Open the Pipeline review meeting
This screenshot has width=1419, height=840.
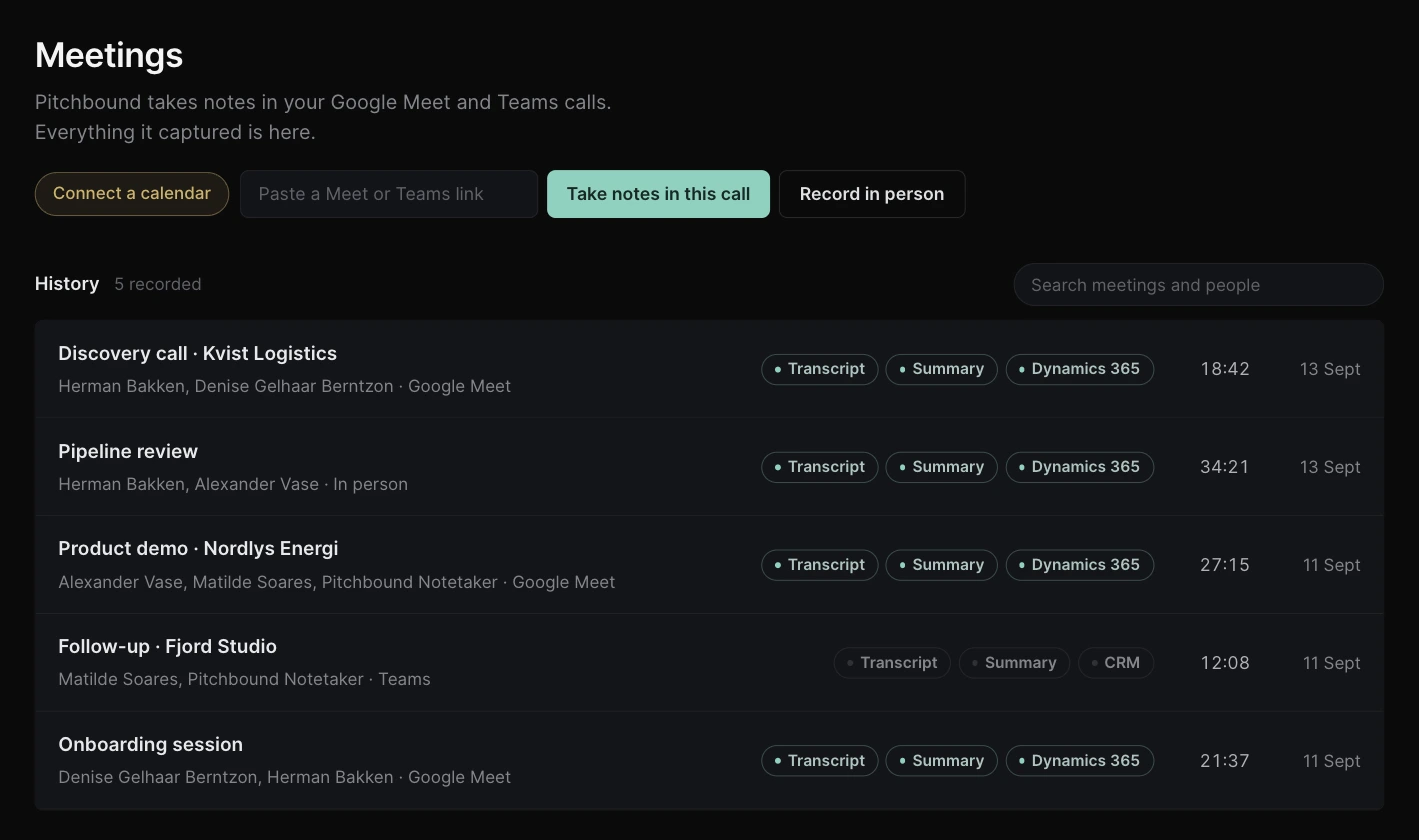tap(709, 467)
